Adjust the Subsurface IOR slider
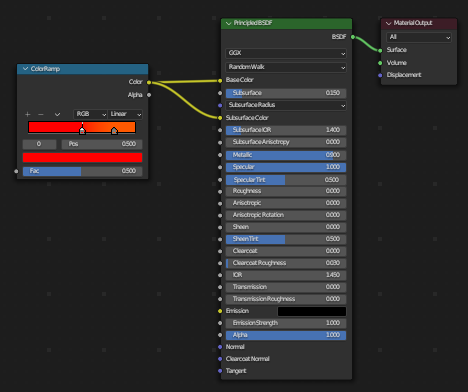The height and width of the screenshot is (392, 468). 286,130
